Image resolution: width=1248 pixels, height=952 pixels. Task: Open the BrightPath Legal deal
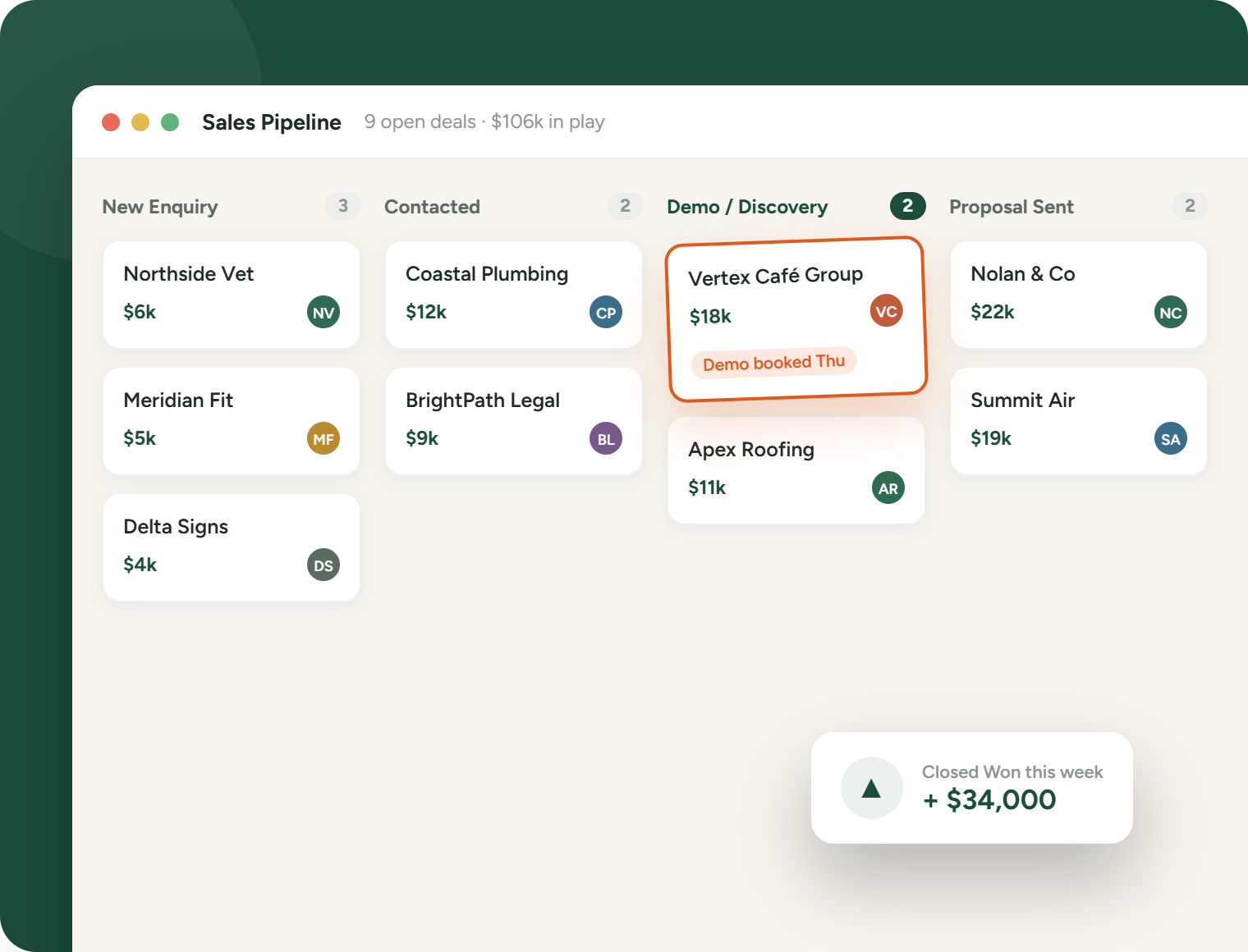(x=514, y=421)
